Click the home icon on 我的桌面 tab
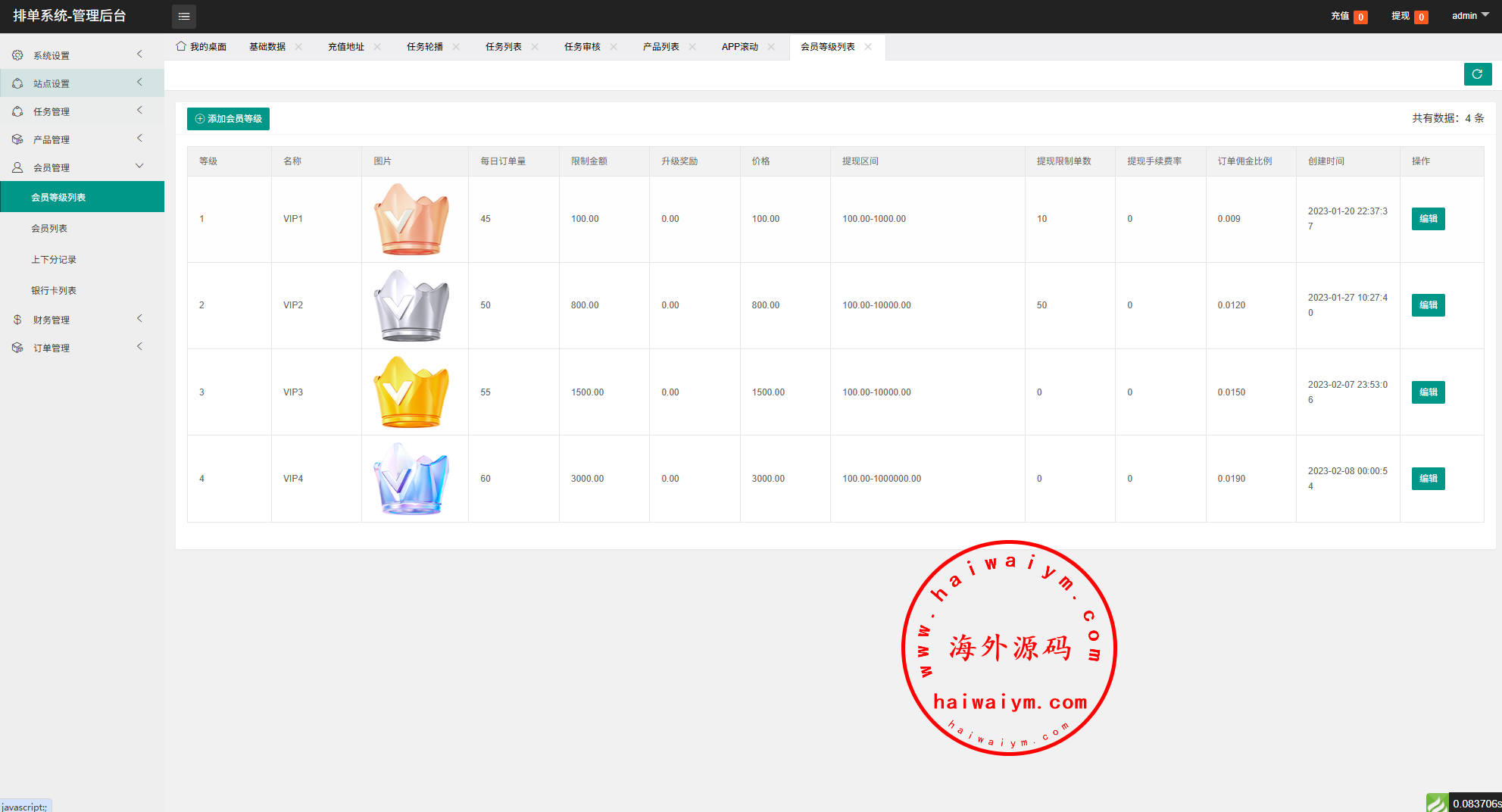Image resolution: width=1502 pixels, height=812 pixels. point(181,46)
